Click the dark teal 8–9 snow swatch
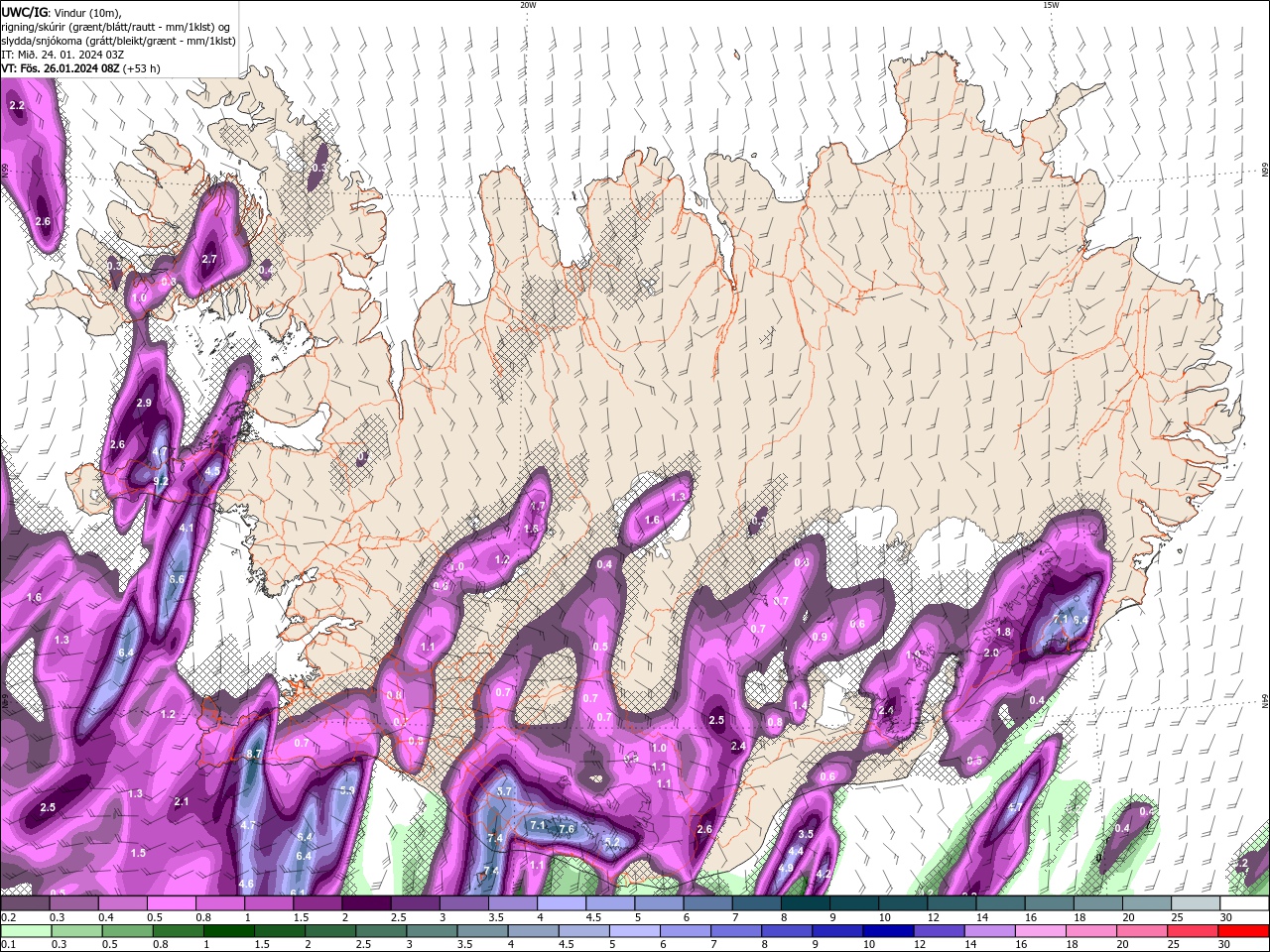Viewport: 1270px width, 952px height. 805,903
